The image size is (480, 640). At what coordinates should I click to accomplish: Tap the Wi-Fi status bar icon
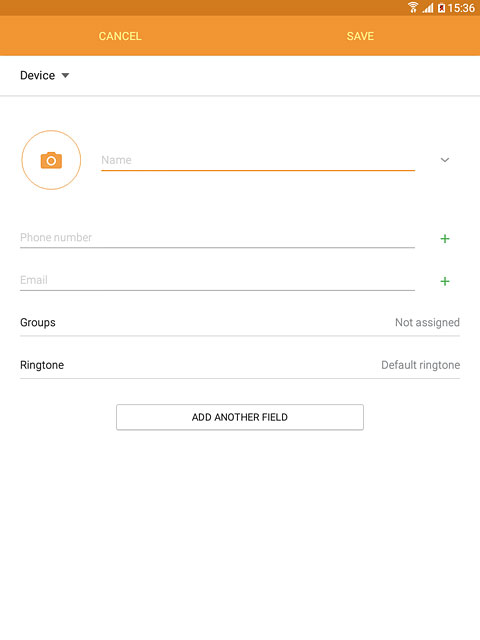pos(413,7)
